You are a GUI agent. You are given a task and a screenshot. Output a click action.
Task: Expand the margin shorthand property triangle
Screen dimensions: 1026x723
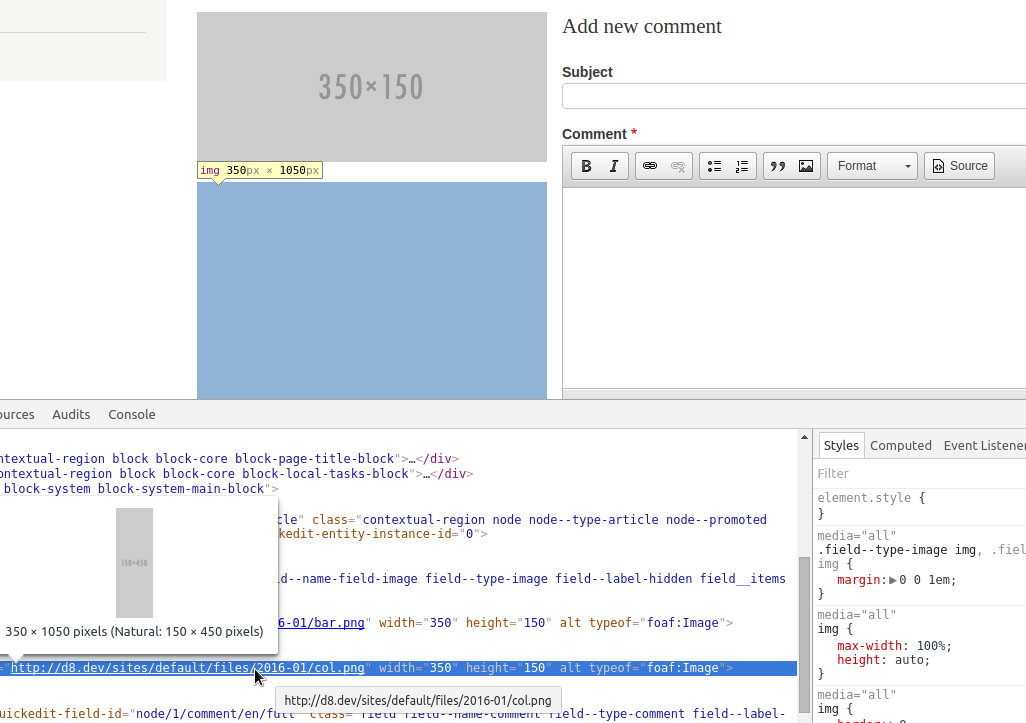pos(893,580)
